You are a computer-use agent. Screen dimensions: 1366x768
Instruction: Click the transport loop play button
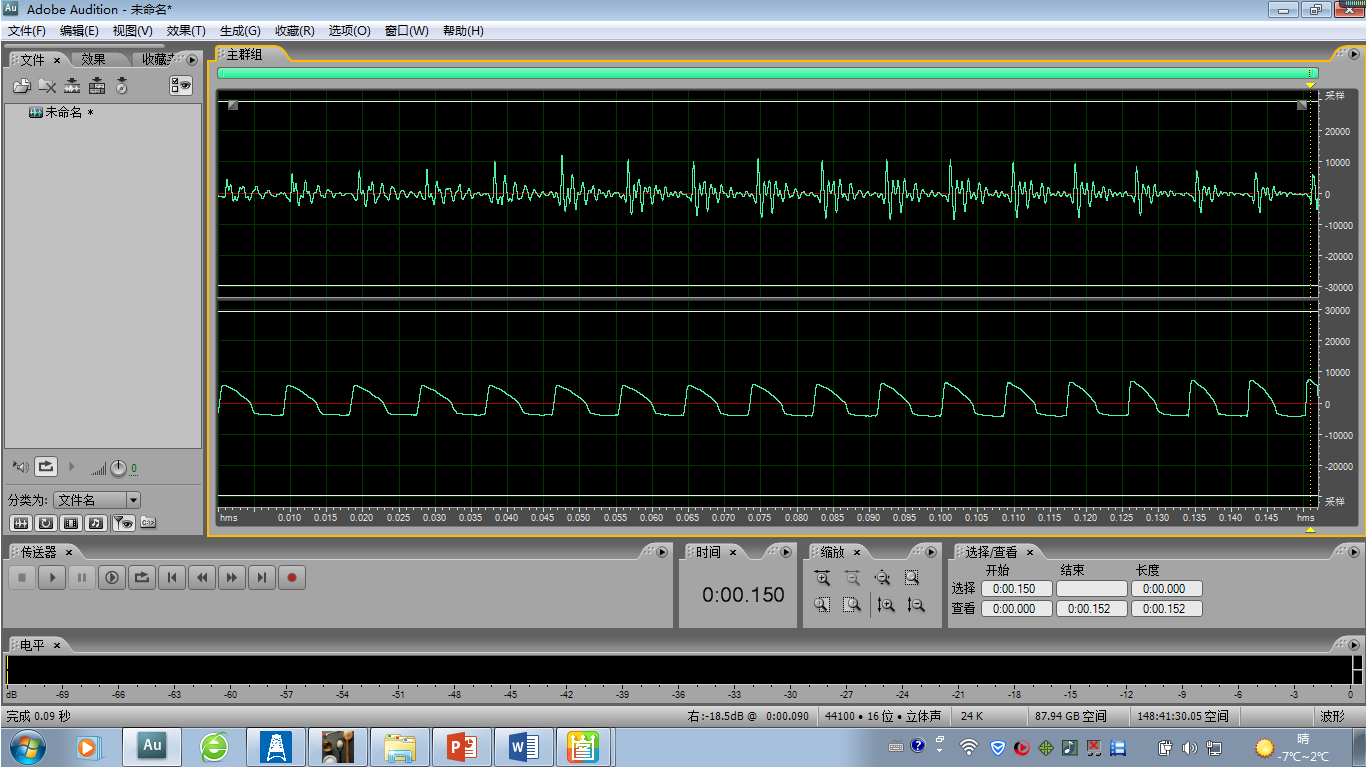pos(142,577)
